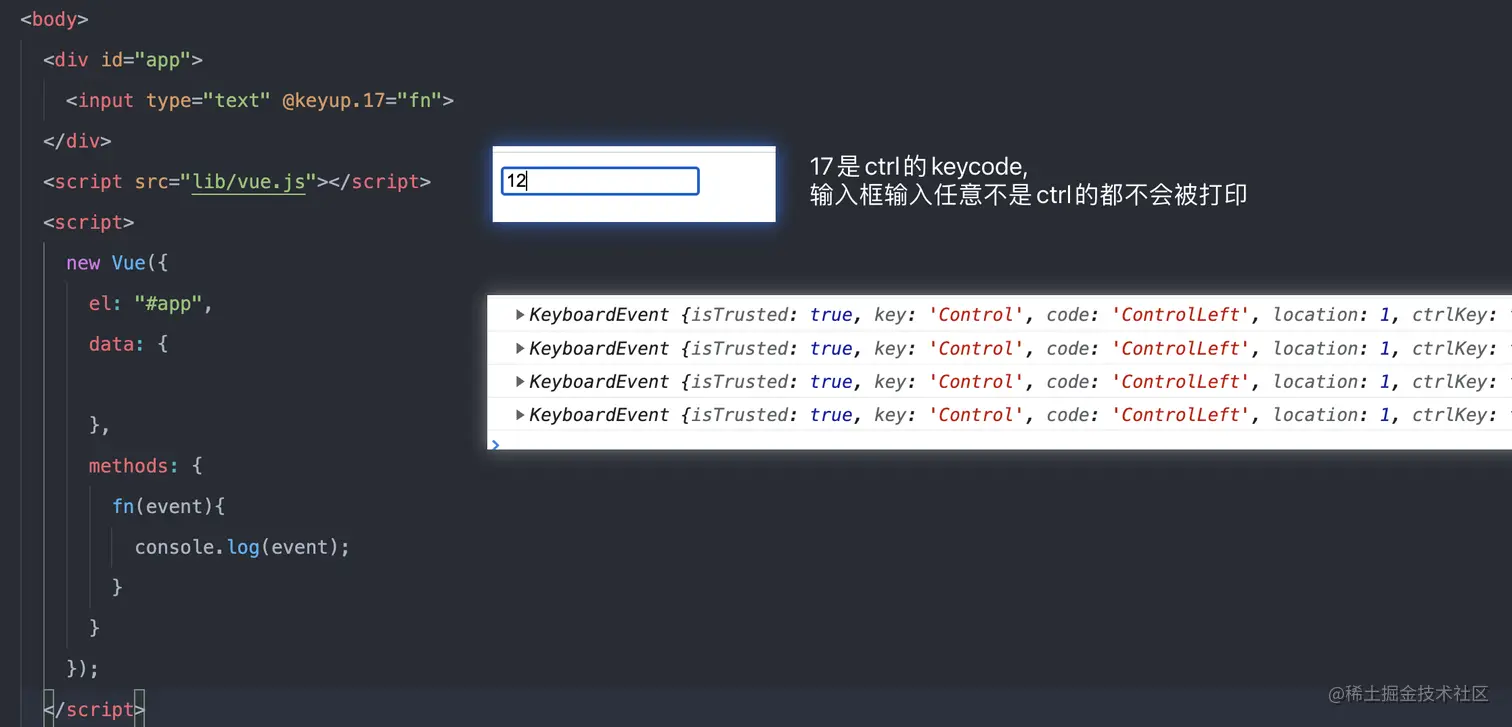Click the text input containing 12

(x=600, y=181)
